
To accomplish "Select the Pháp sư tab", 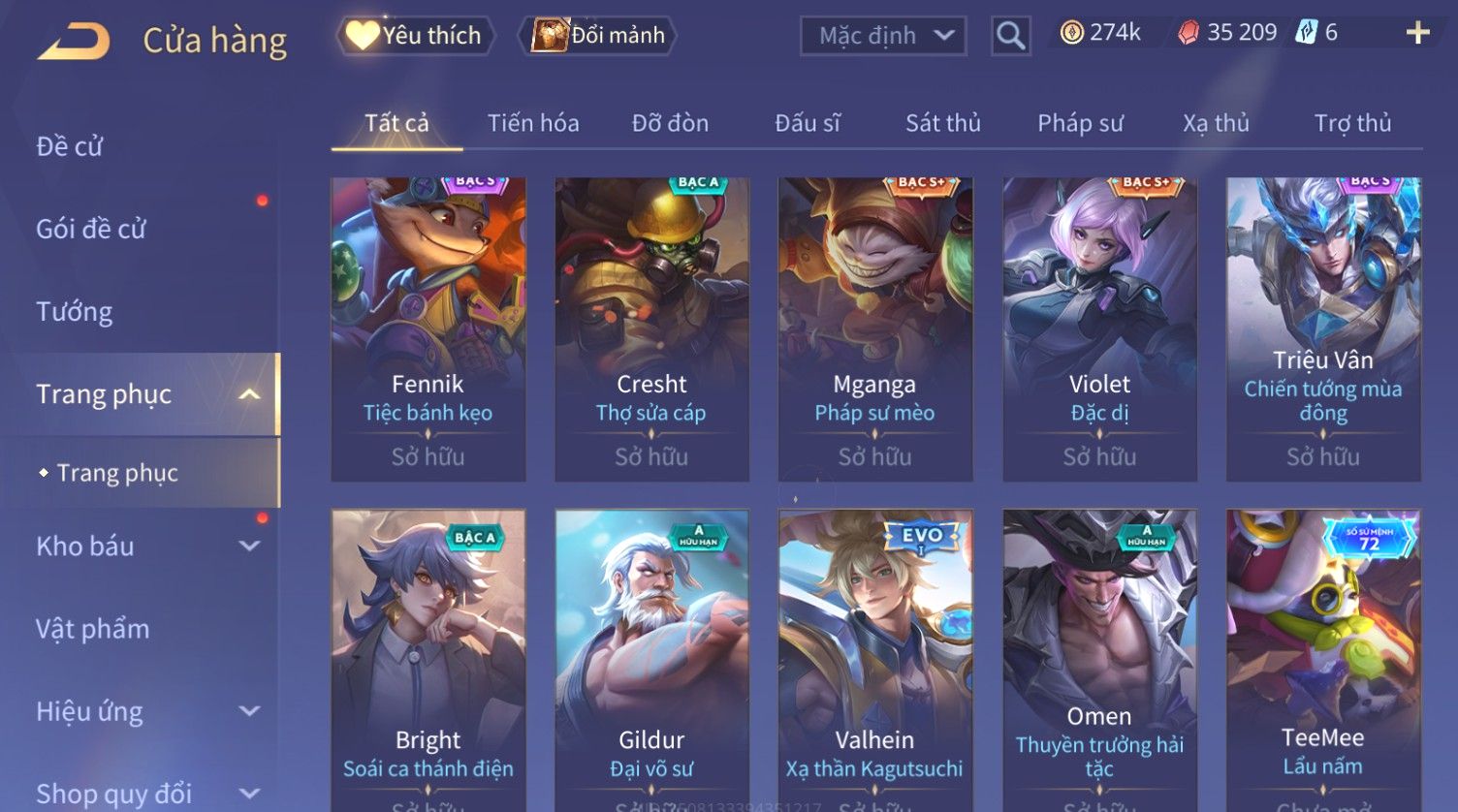I will pyautogui.click(x=1080, y=123).
